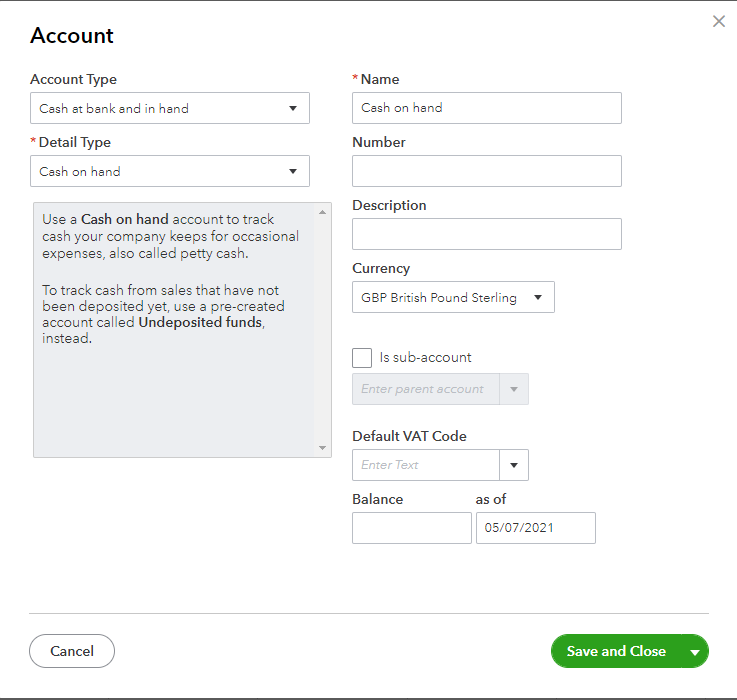Click the as of date field
Screen dimensions: 737x700
click(536, 528)
